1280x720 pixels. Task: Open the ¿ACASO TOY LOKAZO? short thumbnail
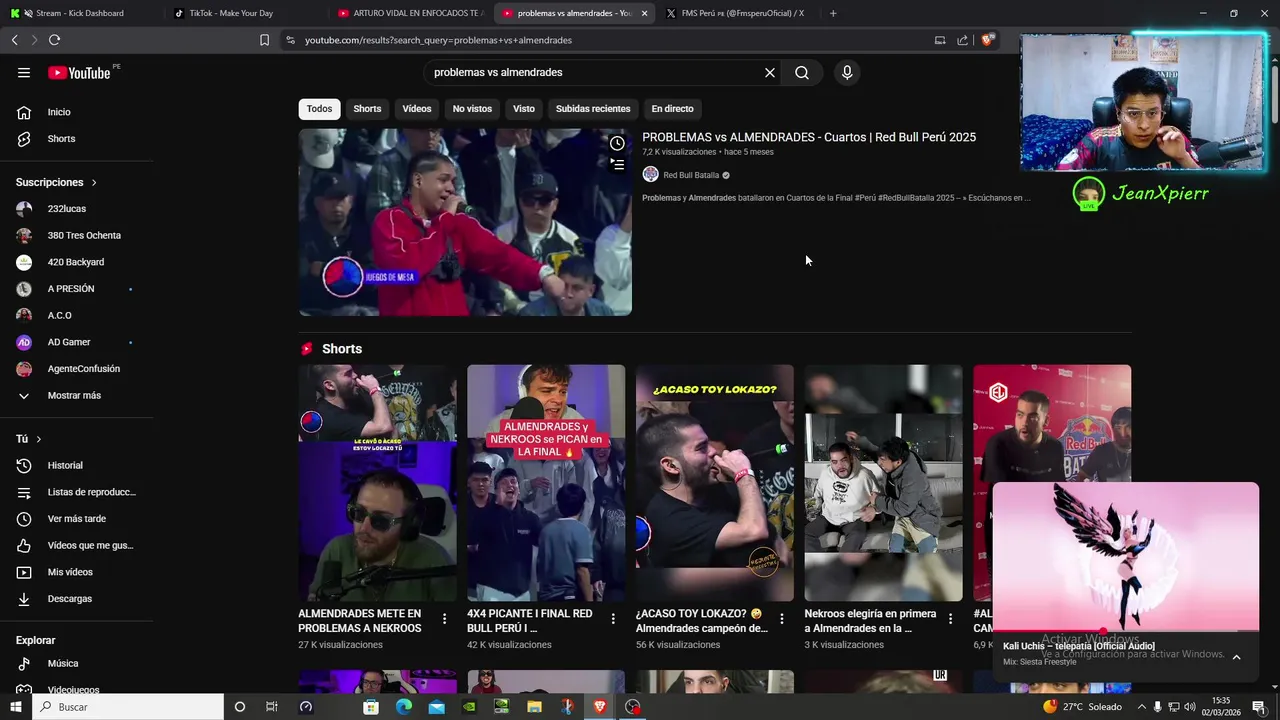[x=714, y=483]
